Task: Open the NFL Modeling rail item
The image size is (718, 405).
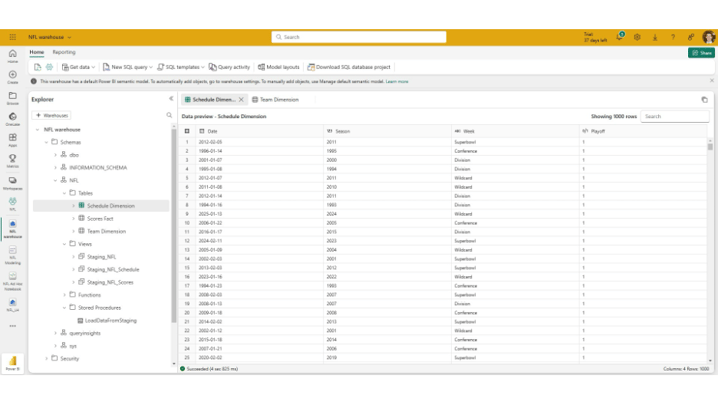Action: tap(13, 255)
